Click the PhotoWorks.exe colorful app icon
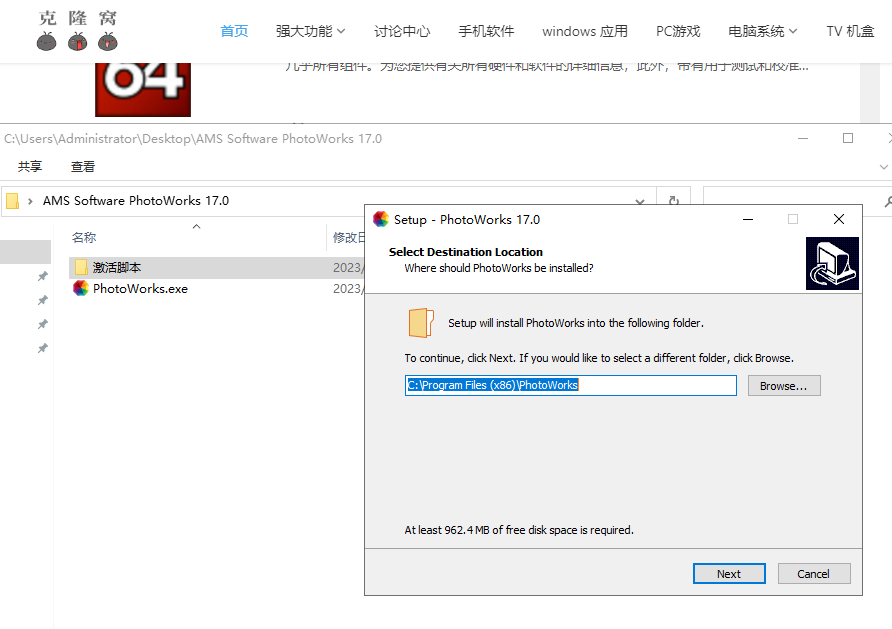The image size is (892, 629). [81, 288]
